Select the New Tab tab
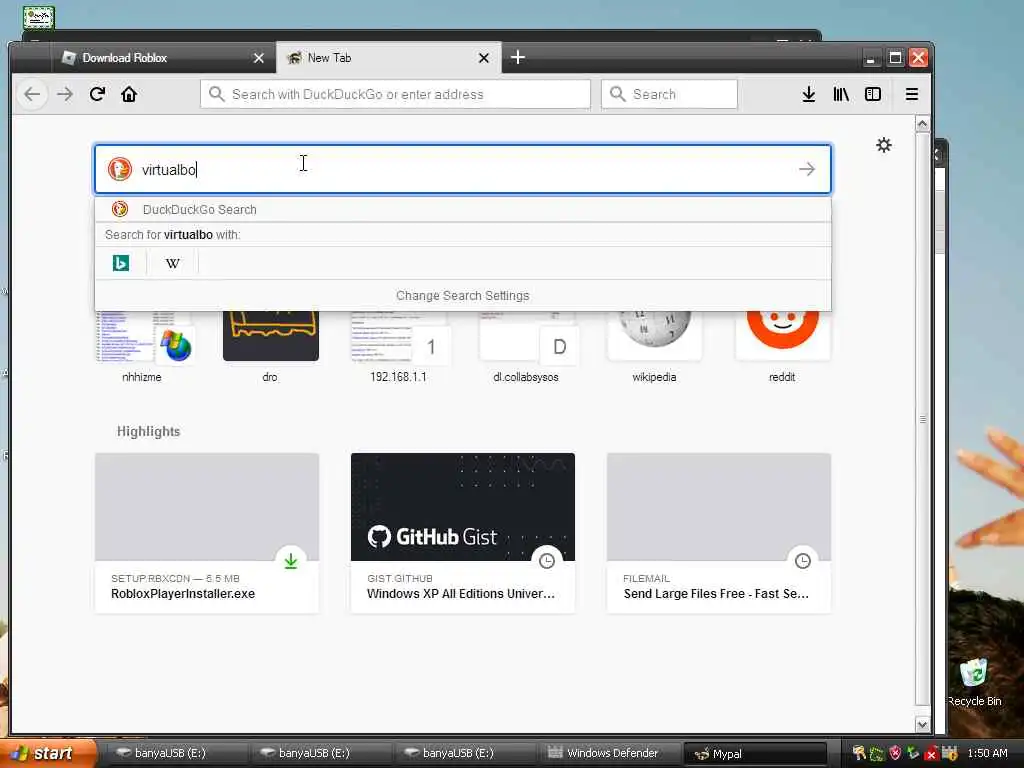1024x768 pixels. coord(389,58)
